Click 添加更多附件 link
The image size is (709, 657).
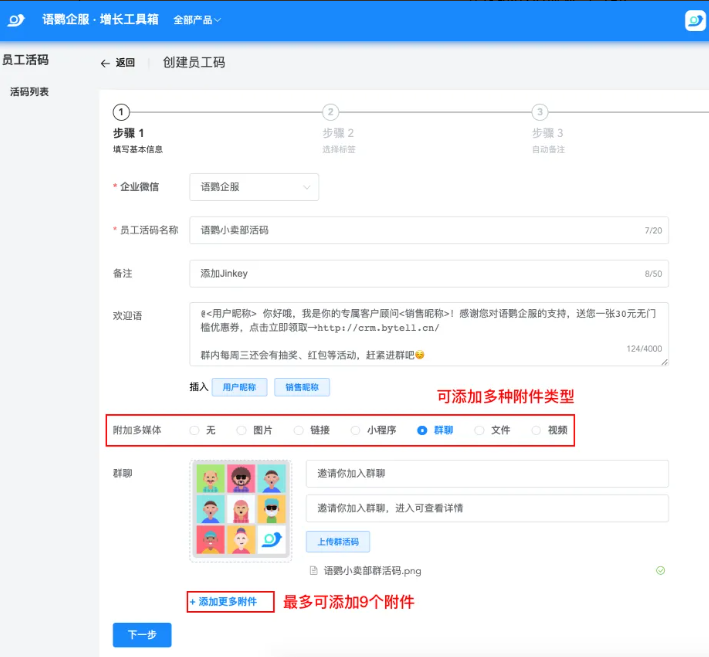224,602
